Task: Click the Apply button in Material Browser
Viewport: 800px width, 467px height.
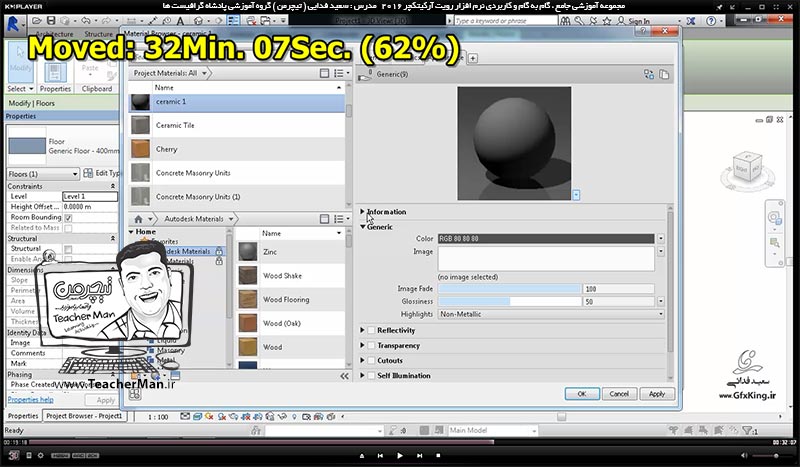Action: 657,394
